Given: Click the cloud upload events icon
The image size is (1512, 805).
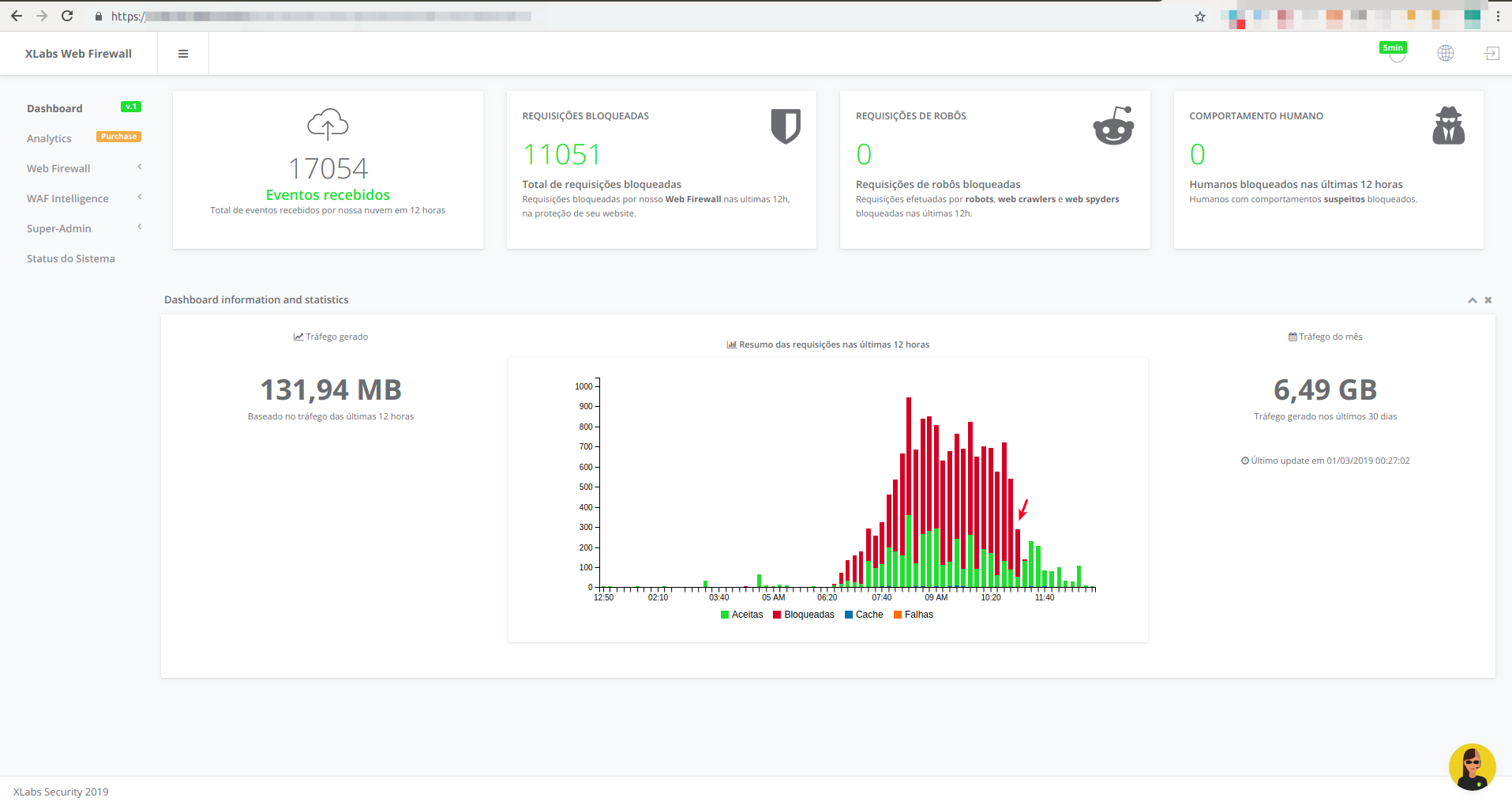Looking at the screenshot, I should [328, 125].
